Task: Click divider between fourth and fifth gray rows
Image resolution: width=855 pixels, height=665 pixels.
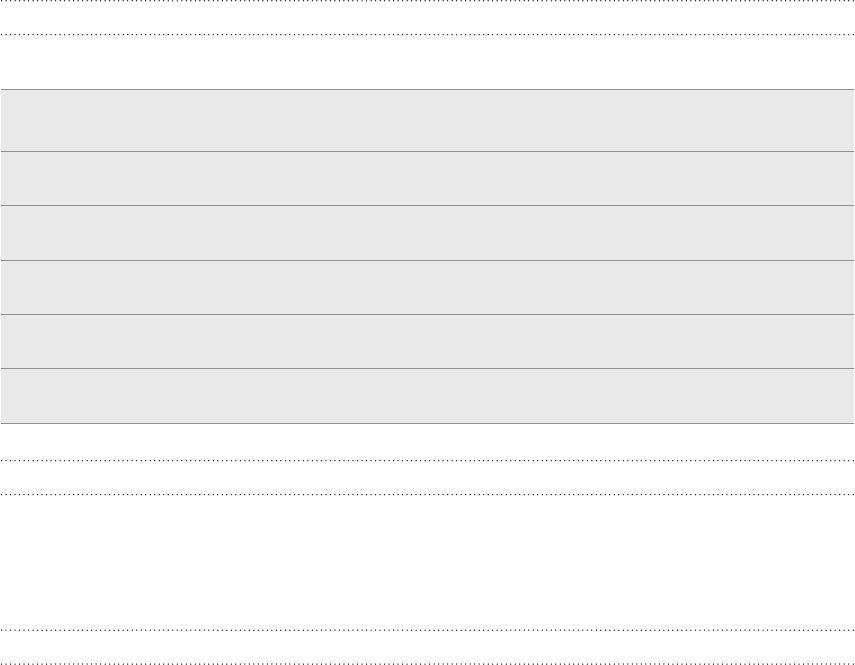Action: (x=428, y=315)
